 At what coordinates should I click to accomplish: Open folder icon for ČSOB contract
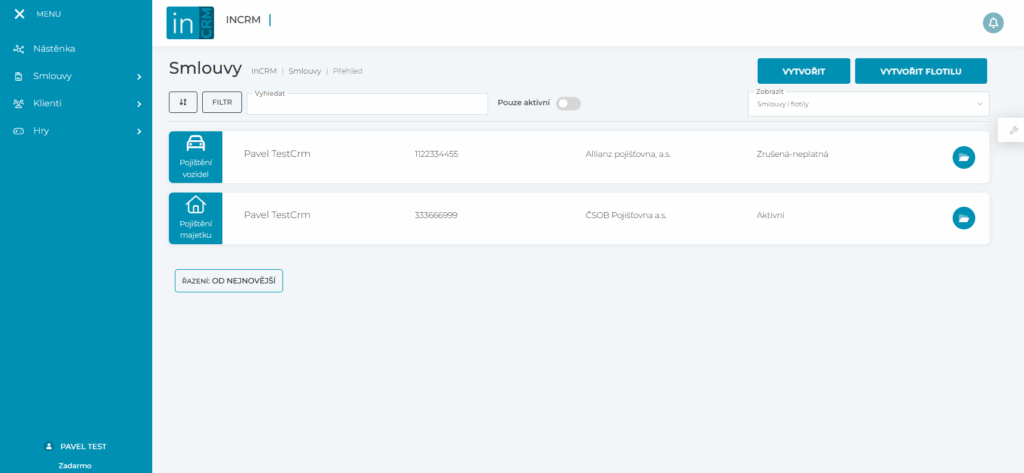pyautogui.click(x=963, y=218)
